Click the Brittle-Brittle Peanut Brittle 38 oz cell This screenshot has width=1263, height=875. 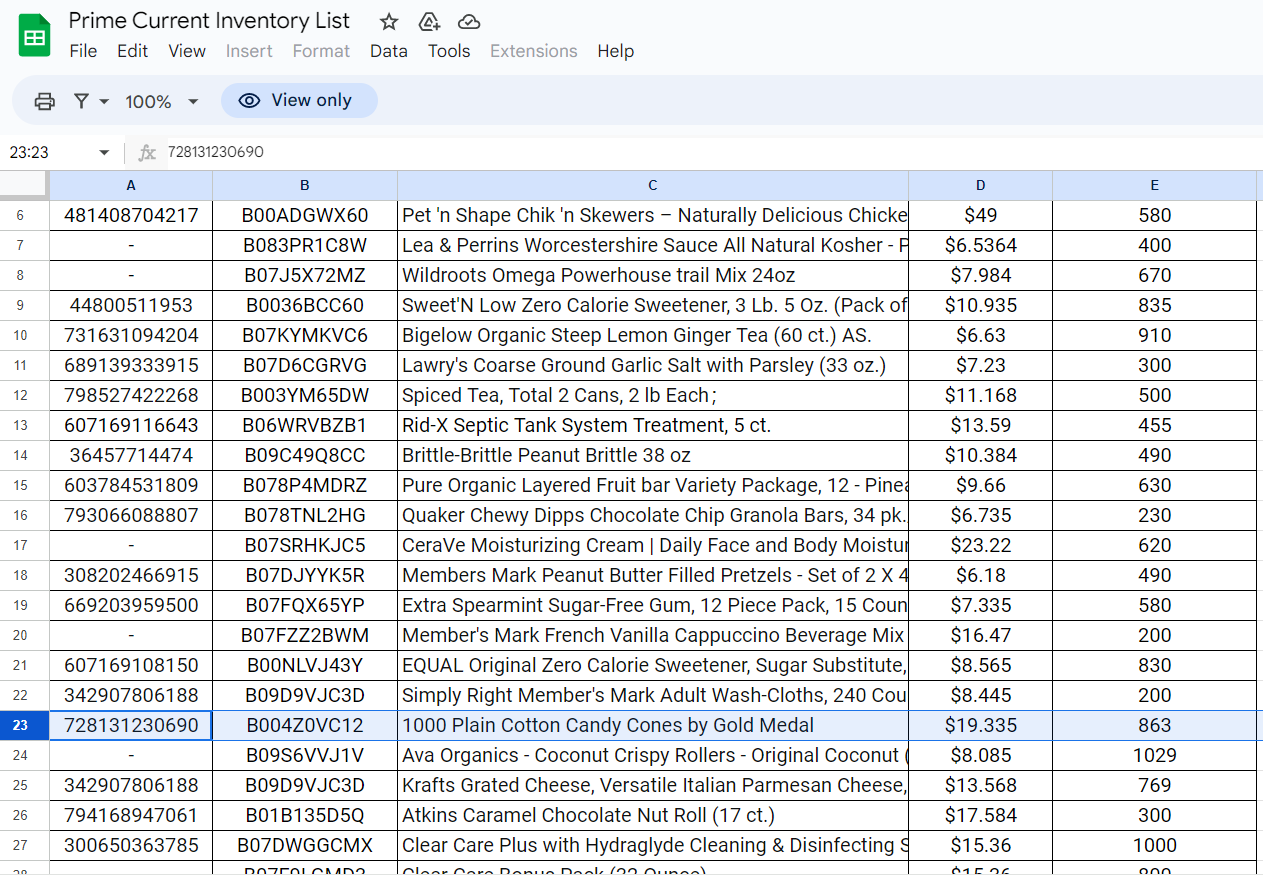(x=653, y=455)
